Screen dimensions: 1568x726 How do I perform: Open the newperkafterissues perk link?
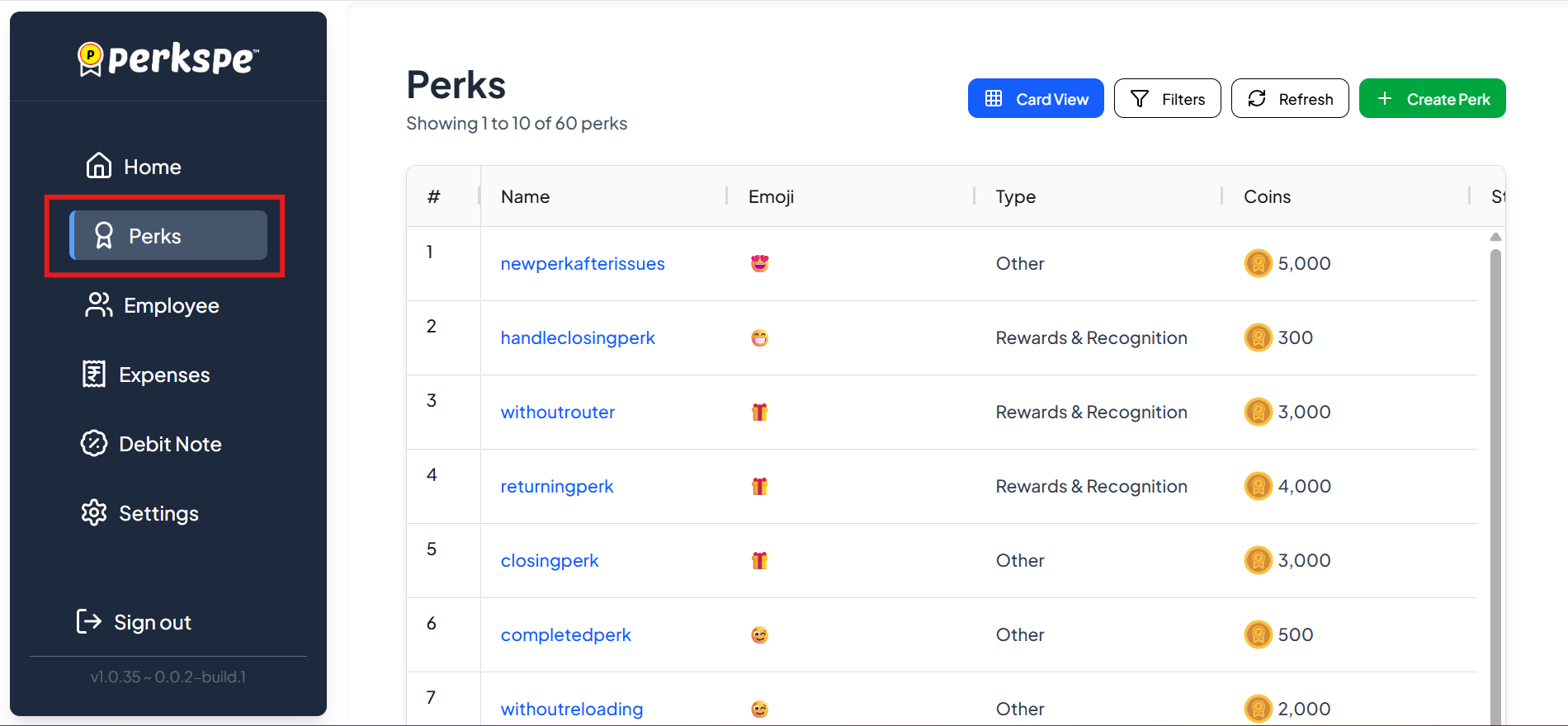point(583,264)
